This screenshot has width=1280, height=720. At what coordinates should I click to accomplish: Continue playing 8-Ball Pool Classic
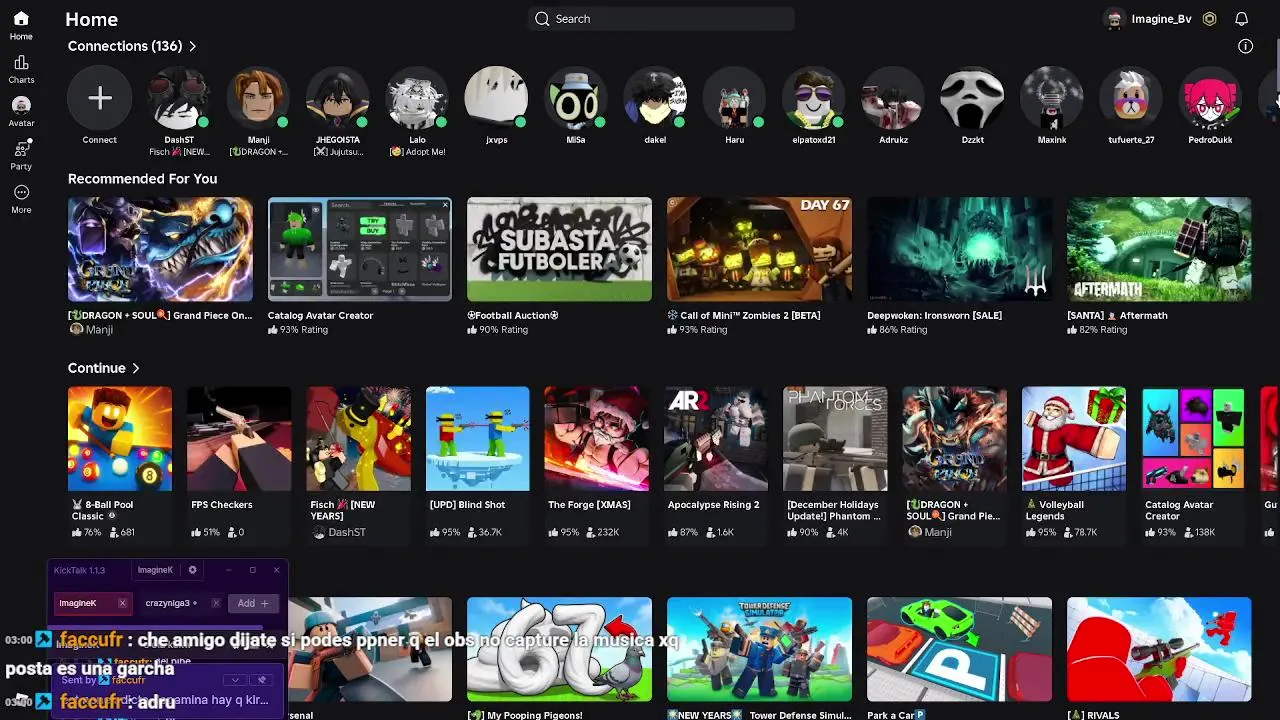(120, 439)
